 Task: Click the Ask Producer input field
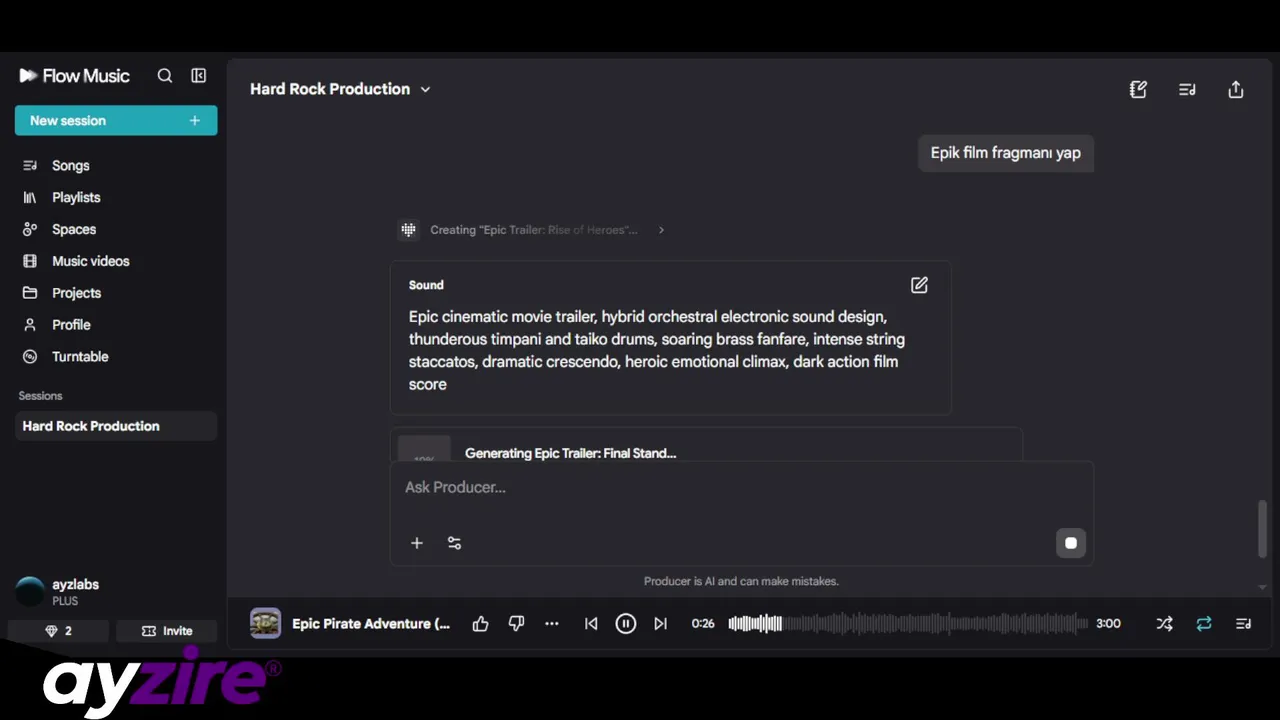pos(740,488)
